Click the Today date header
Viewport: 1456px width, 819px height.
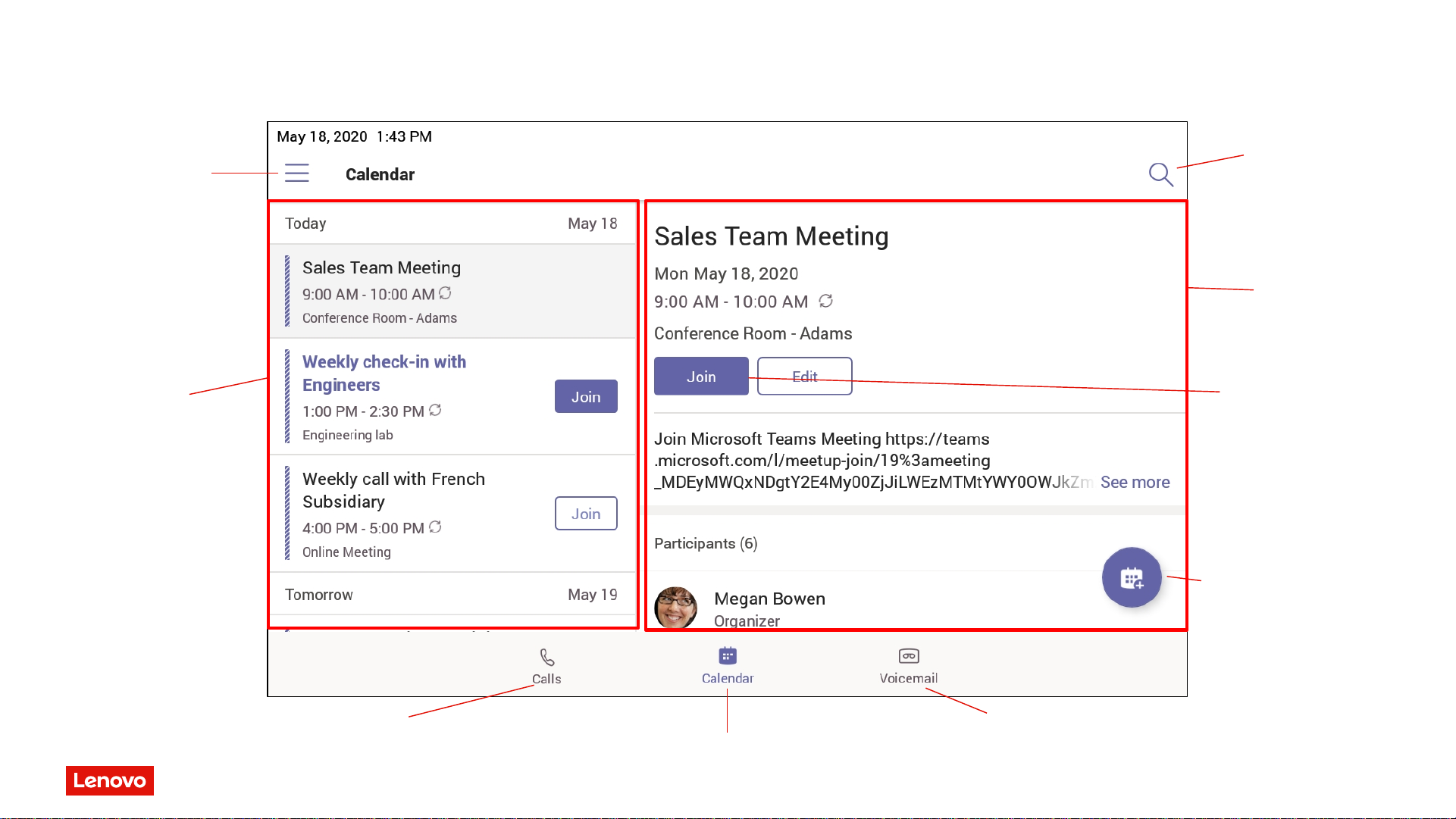[x=453, y=224]
